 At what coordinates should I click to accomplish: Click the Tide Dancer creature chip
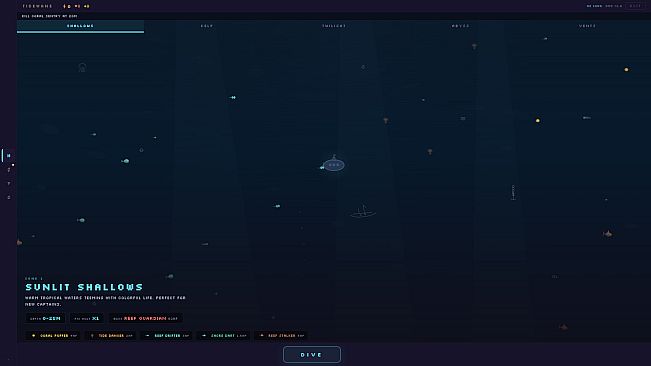[x=111, y=336]
